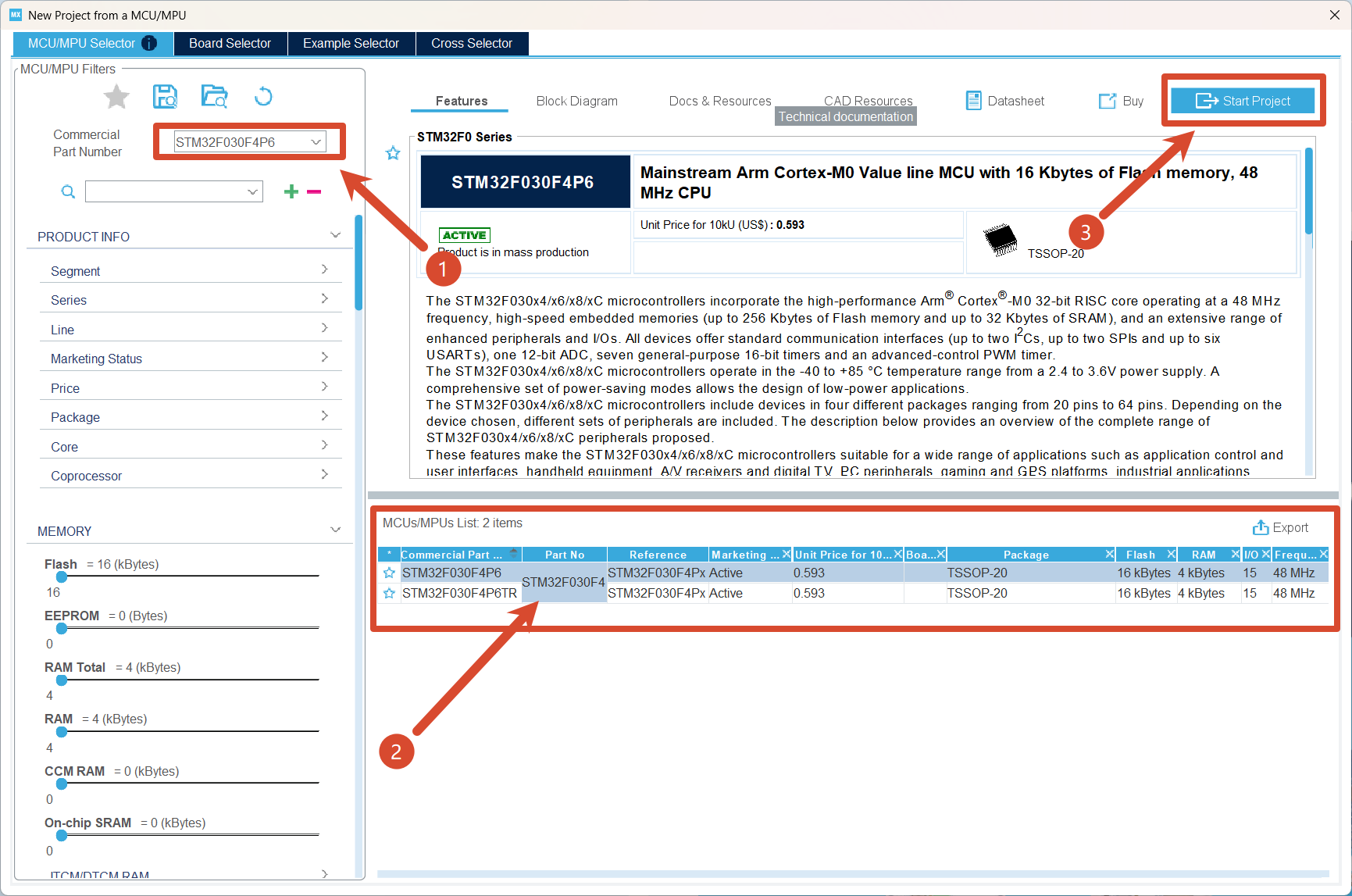Viewport: 1352px width, 896px height.
Task: Click the save search floppy disk icon
Action: coord(165,97)
